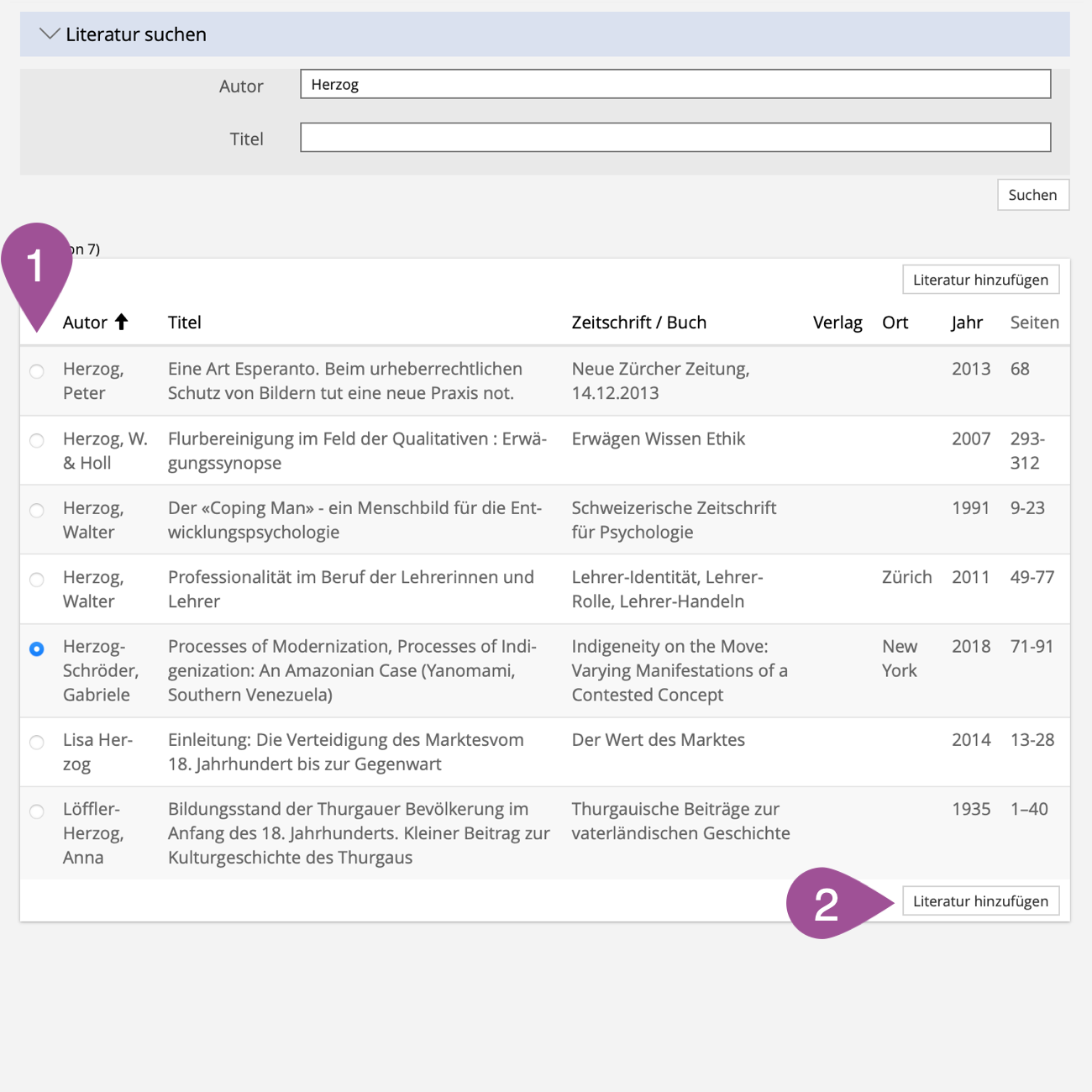Image resolution: width=1092 pixels, height=1092 pixels.
Task: Select Herzog, Walter 2011 Professionalität radio
Action: point(37,580)
